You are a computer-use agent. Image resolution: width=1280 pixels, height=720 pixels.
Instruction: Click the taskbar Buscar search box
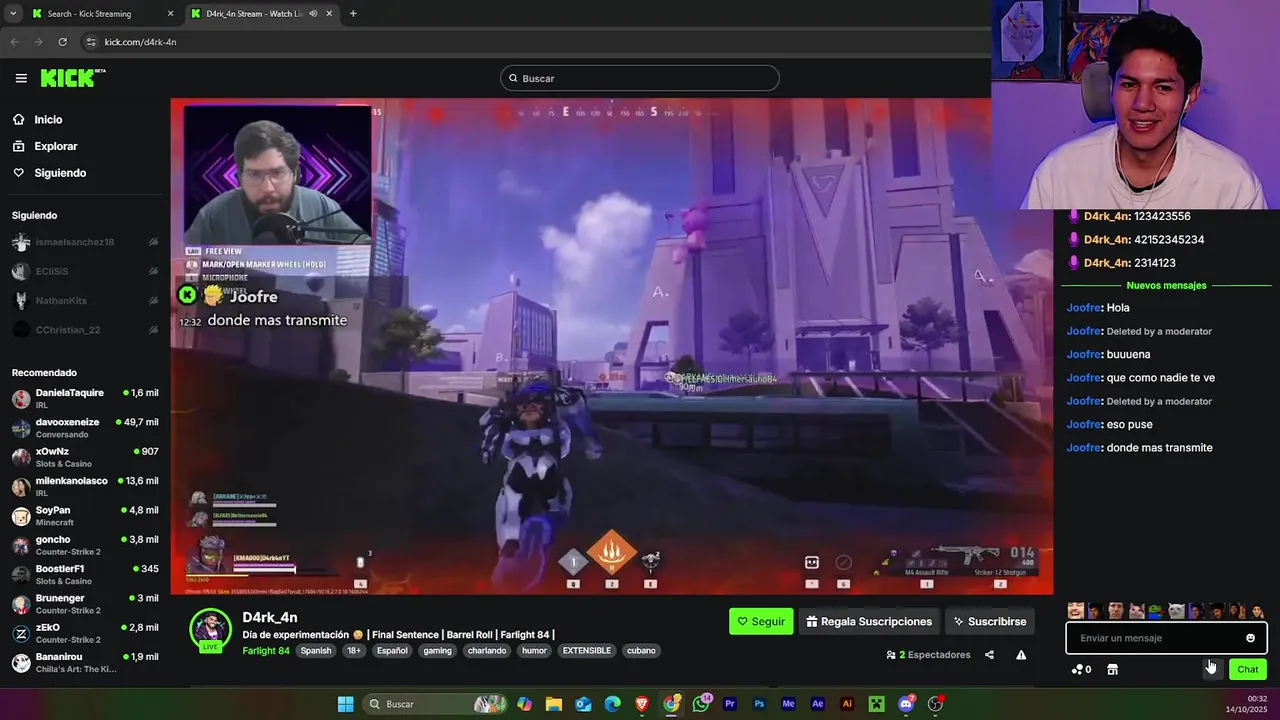(x=434, y=704)
